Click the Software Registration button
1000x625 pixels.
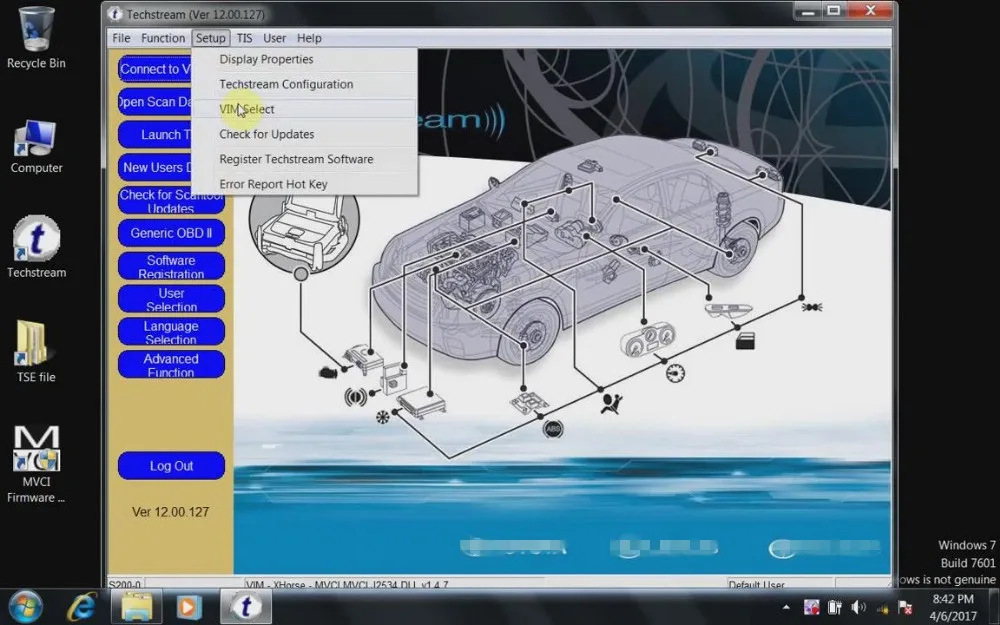pos(171,266)
